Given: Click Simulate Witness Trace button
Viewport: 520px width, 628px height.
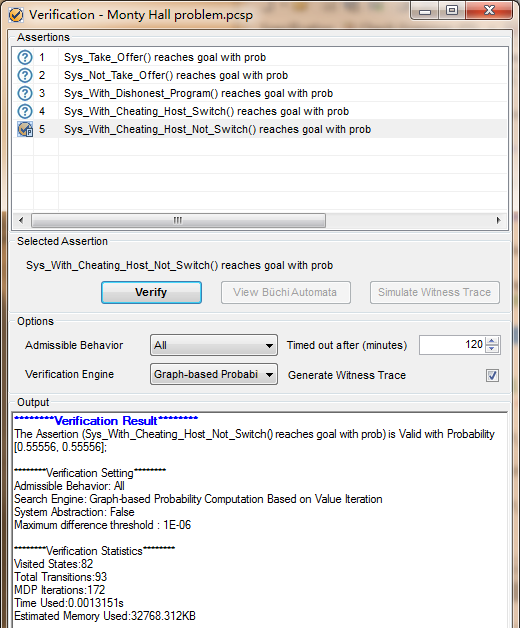Looking at the screenshot, I should pos(435,292).
